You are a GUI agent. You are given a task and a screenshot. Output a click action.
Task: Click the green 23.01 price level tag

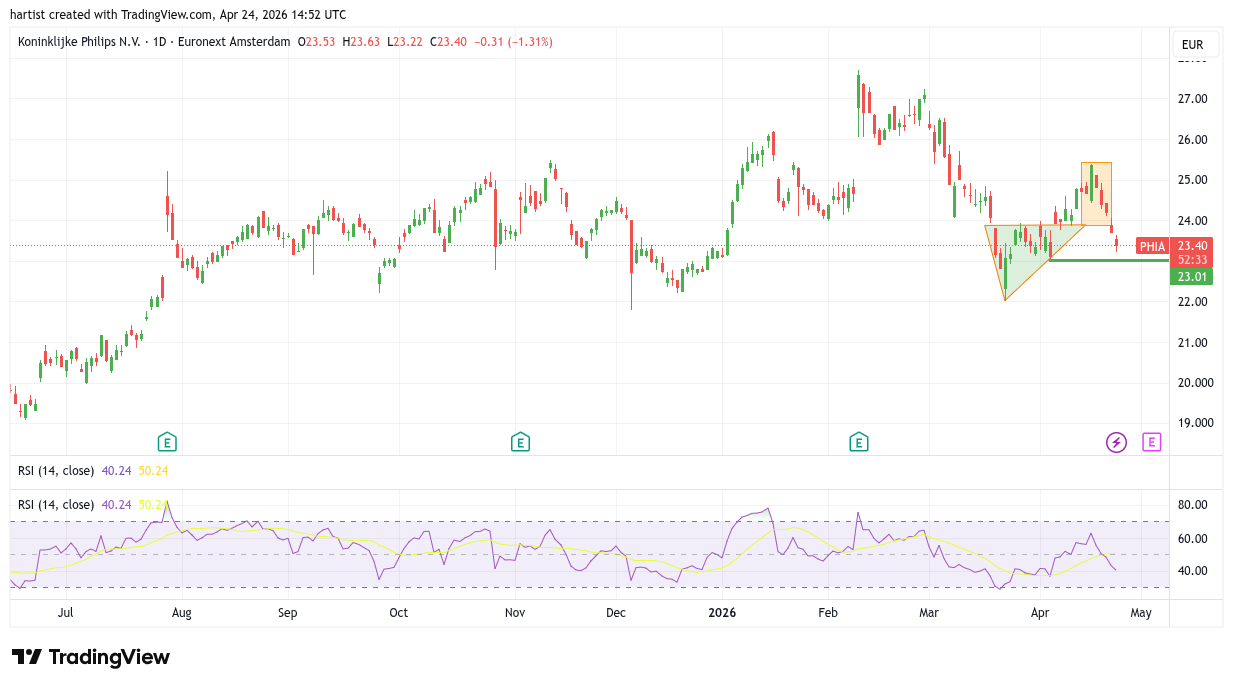[1190, 277]
